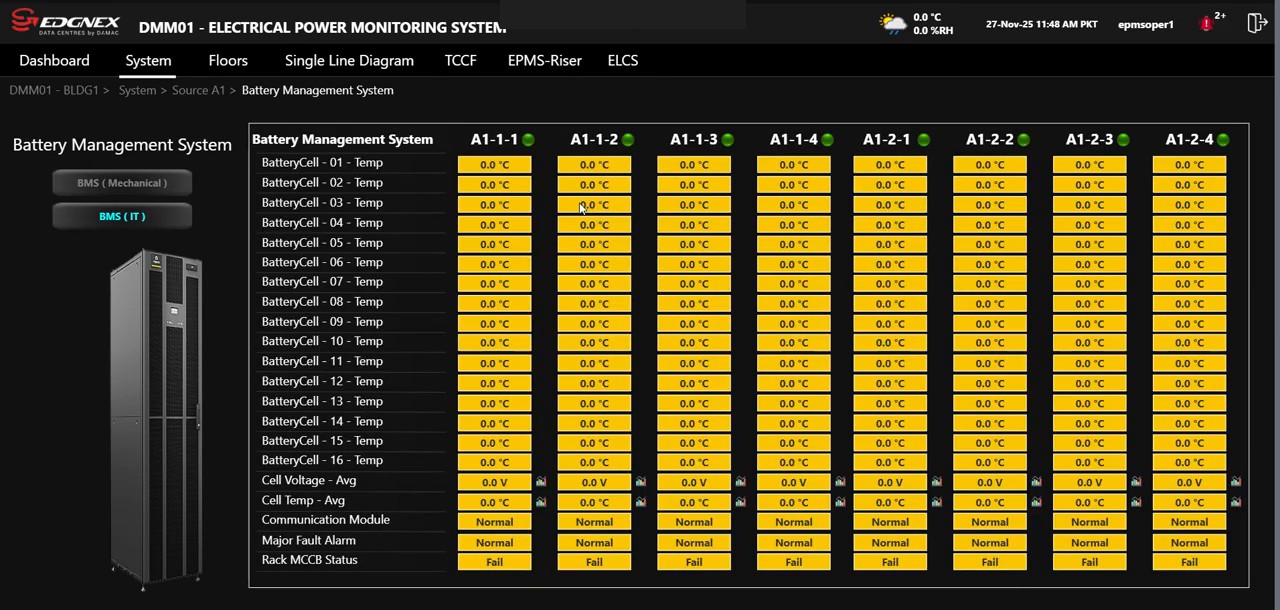Screen dimensions: 1280x610
Task: Open trend chart for A1-2-2 Cell Temp Avg
Action: click(x=1036, y=502)
